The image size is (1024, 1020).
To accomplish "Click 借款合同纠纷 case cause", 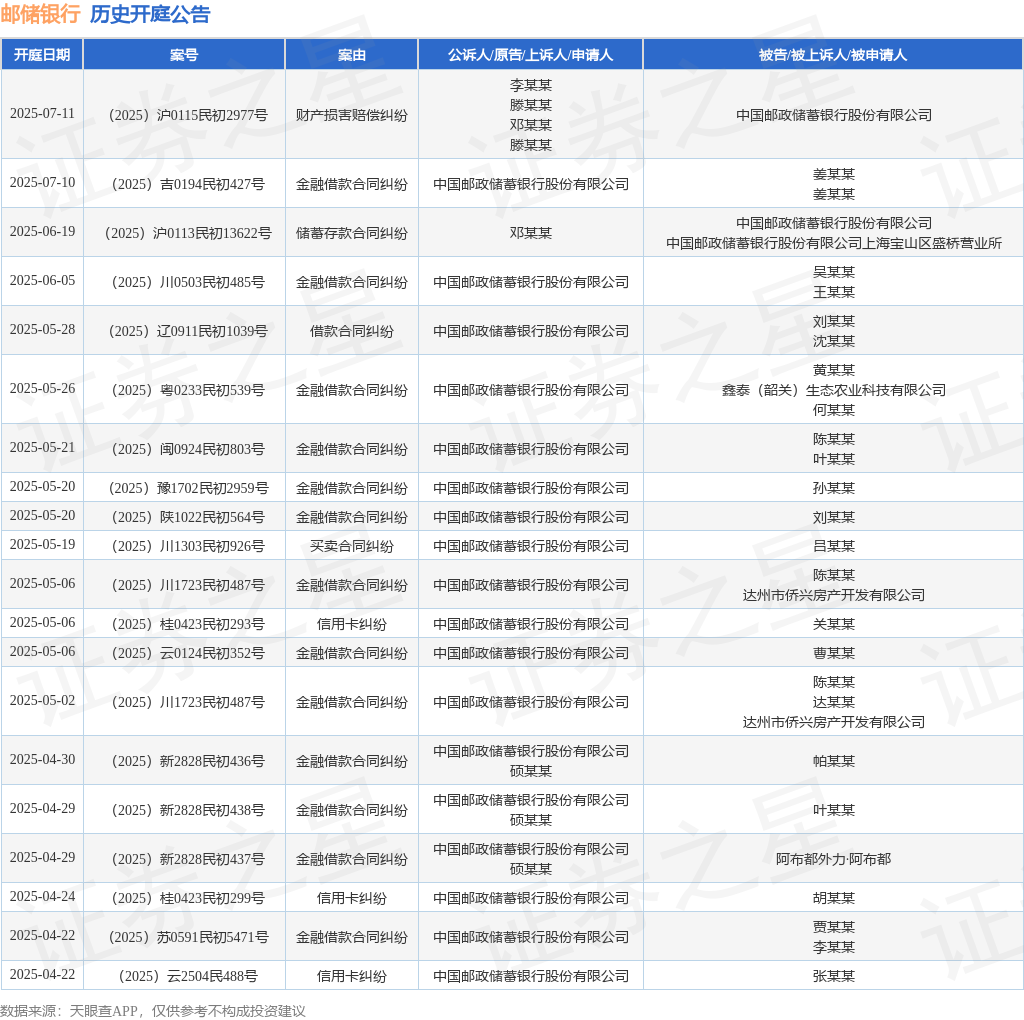I will coord(351,331).
